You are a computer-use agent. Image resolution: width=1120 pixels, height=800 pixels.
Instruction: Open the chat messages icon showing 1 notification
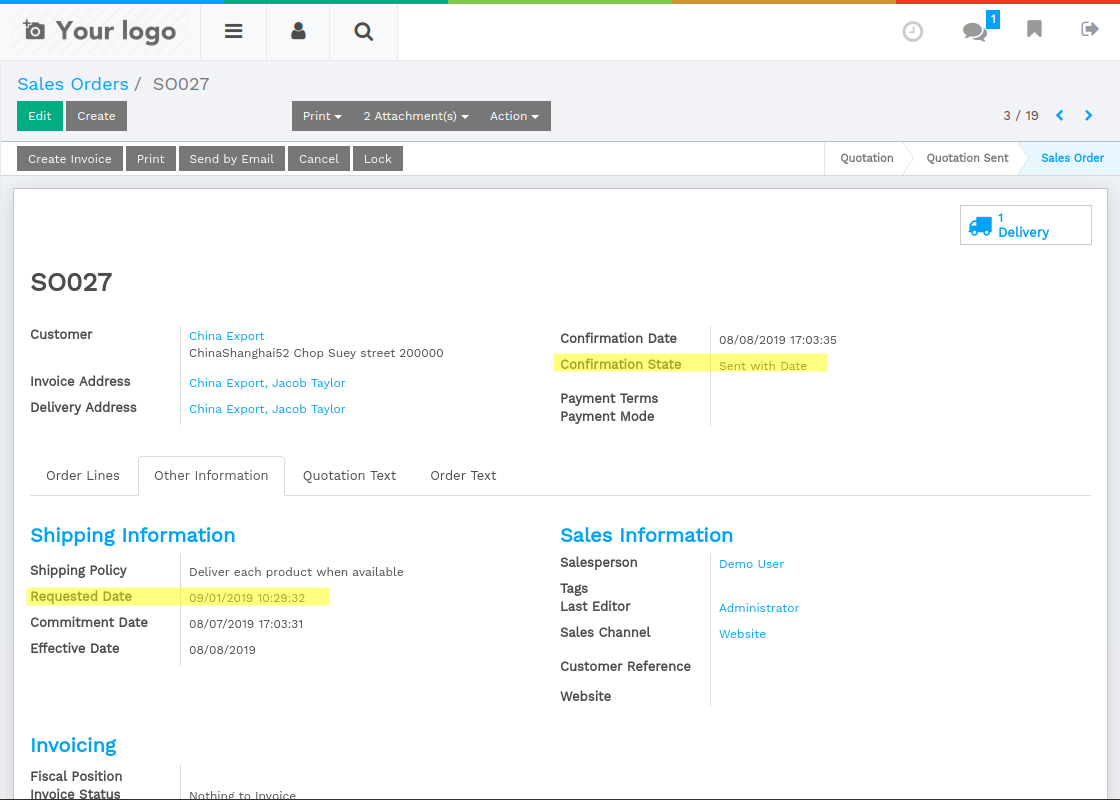[973, 33]
